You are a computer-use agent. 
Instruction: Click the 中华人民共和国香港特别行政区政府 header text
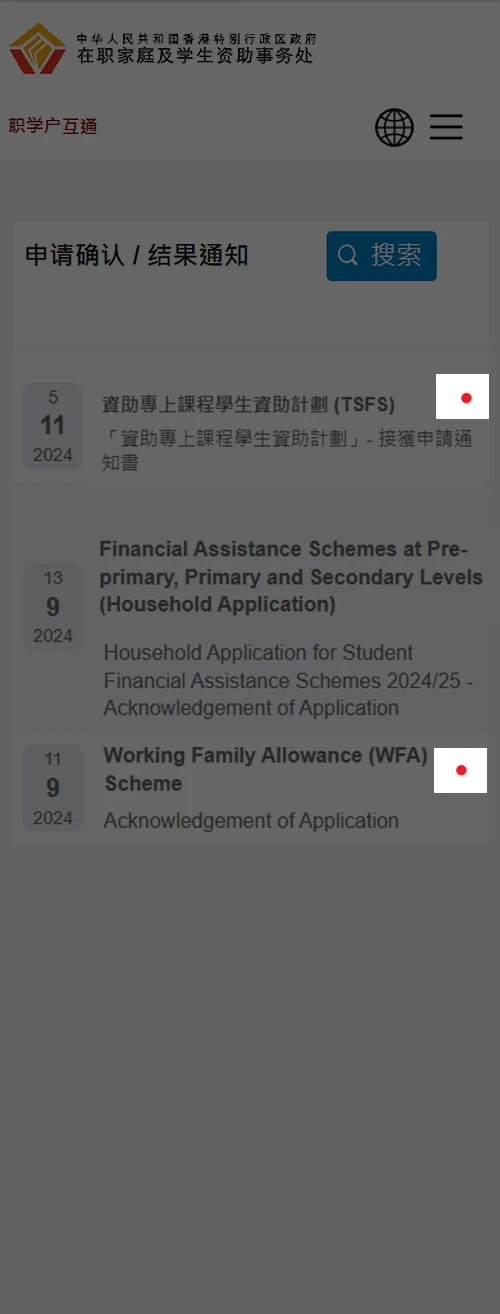coord(196,38)
